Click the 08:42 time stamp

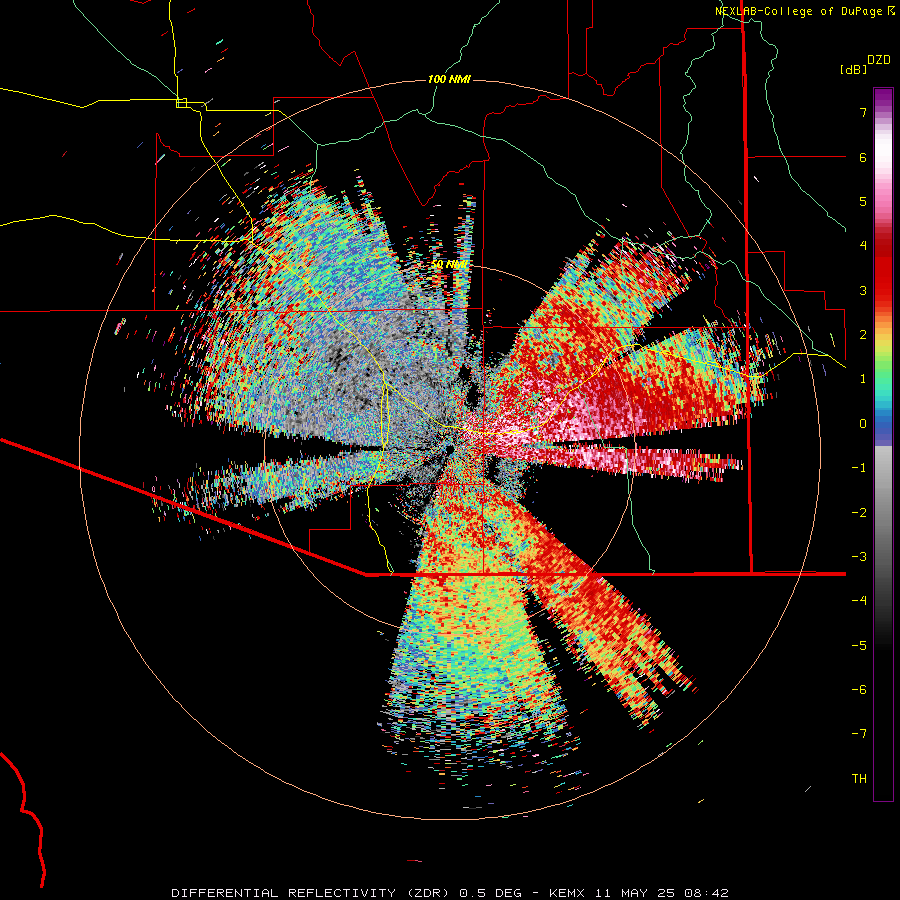click(x=706, y=893)
